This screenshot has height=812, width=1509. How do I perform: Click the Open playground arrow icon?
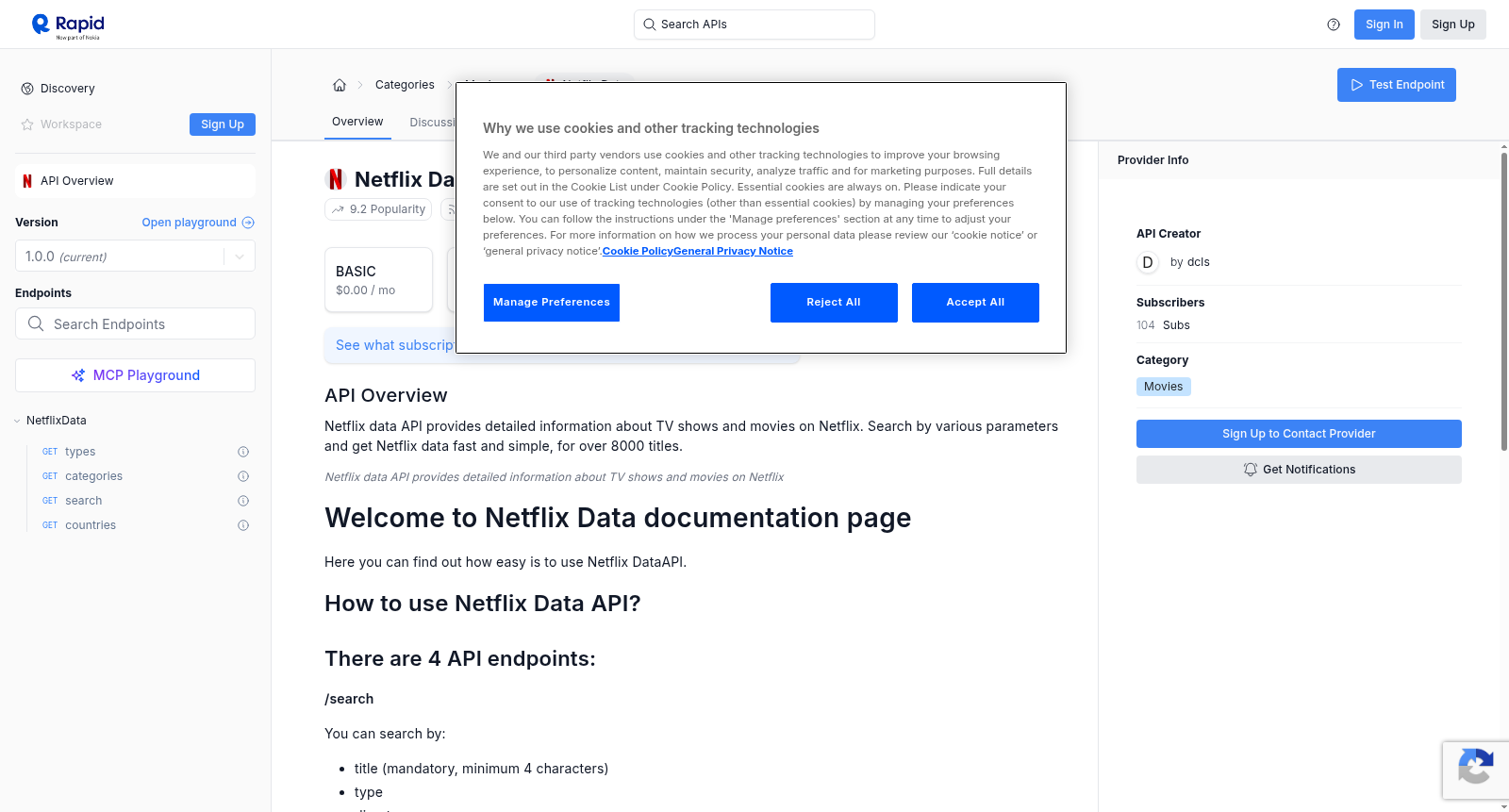click(x=248, y=223)
